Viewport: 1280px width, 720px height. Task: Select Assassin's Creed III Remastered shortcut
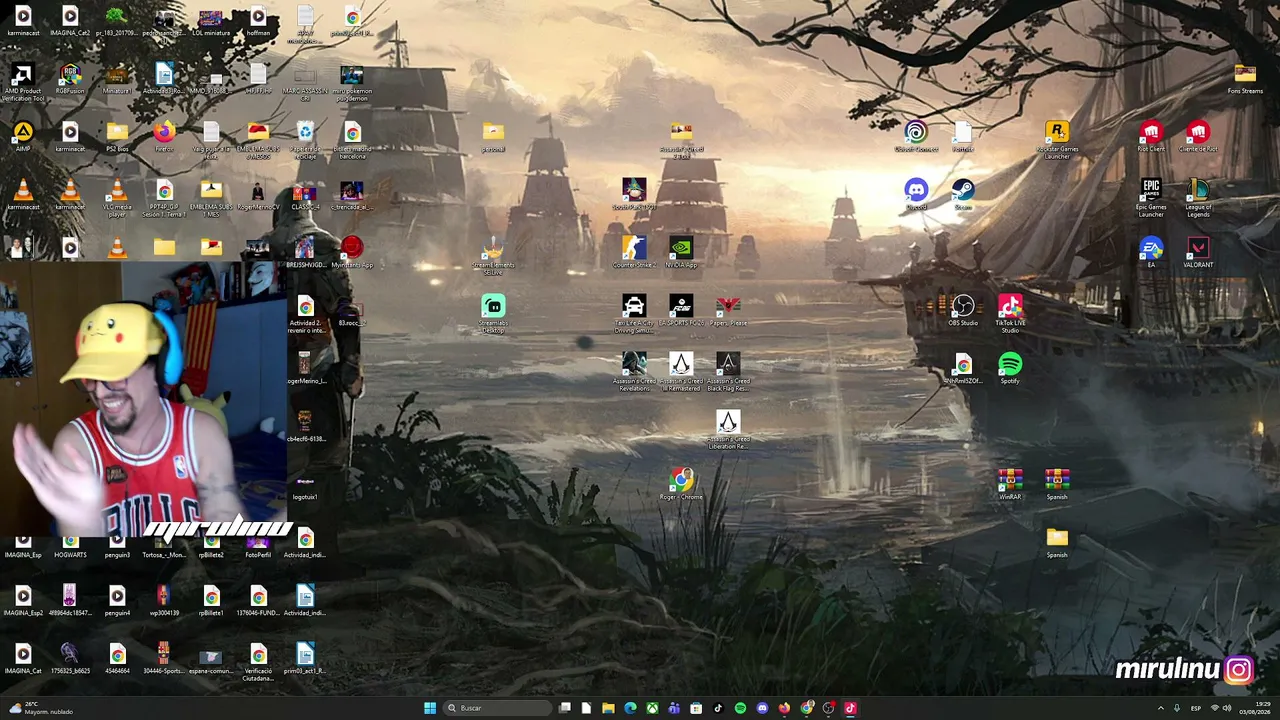(x=681, y=372)
